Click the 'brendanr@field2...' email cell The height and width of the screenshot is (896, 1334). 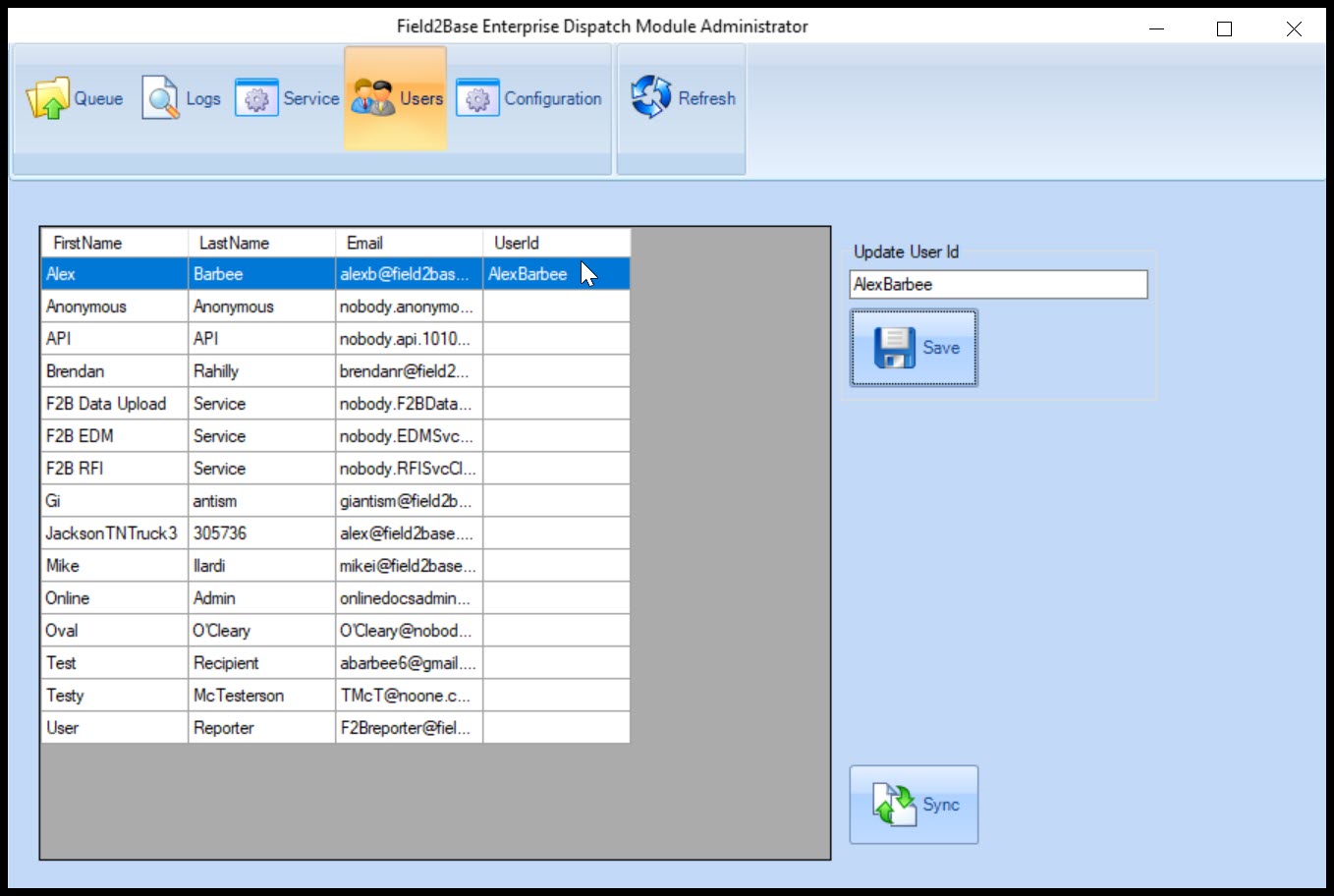pyautogui.click(x=409, y=371)
